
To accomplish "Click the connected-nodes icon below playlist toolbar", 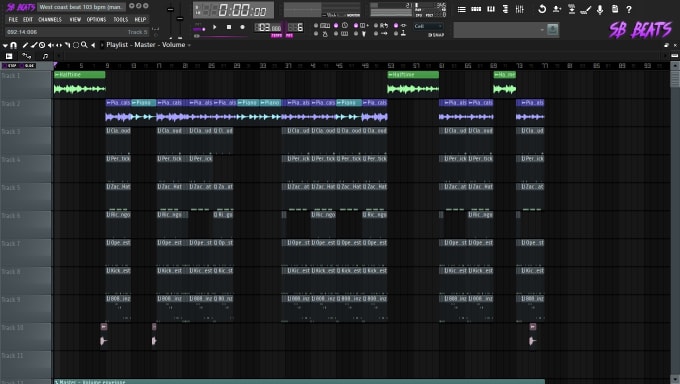I will pos(26,56).
